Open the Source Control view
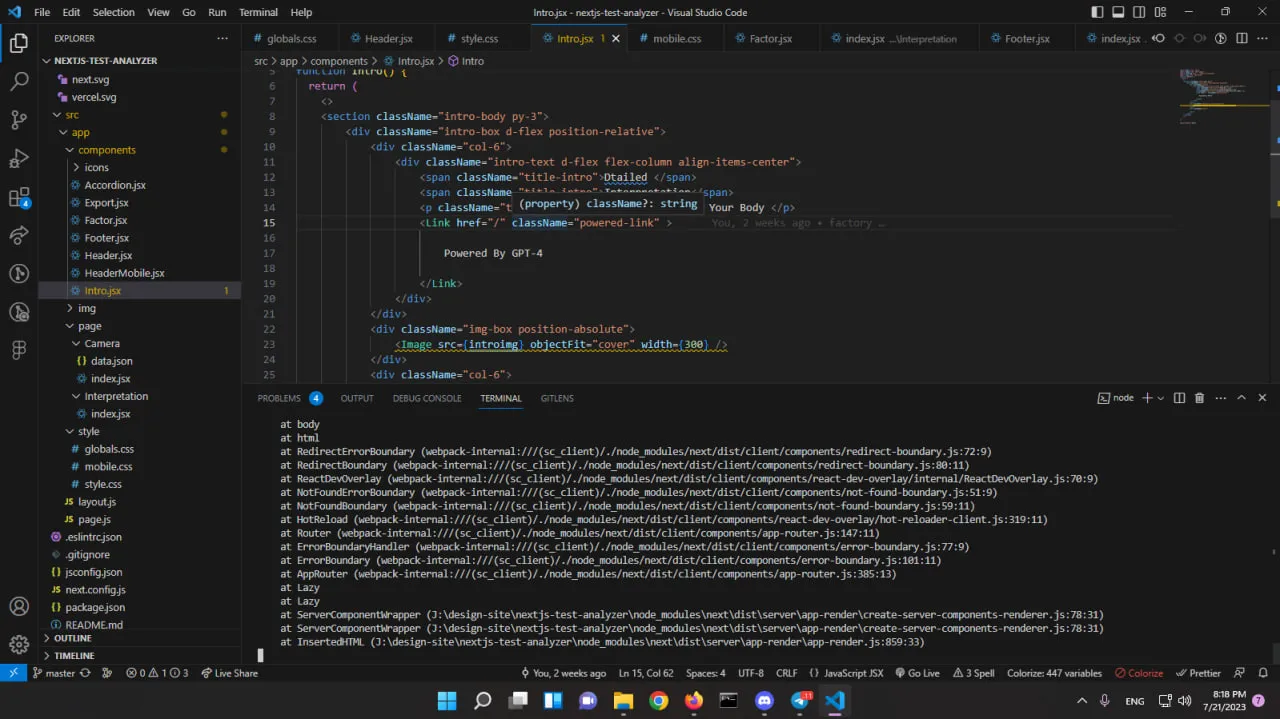This screenshot has height=719, width=1280. (19, 120)
